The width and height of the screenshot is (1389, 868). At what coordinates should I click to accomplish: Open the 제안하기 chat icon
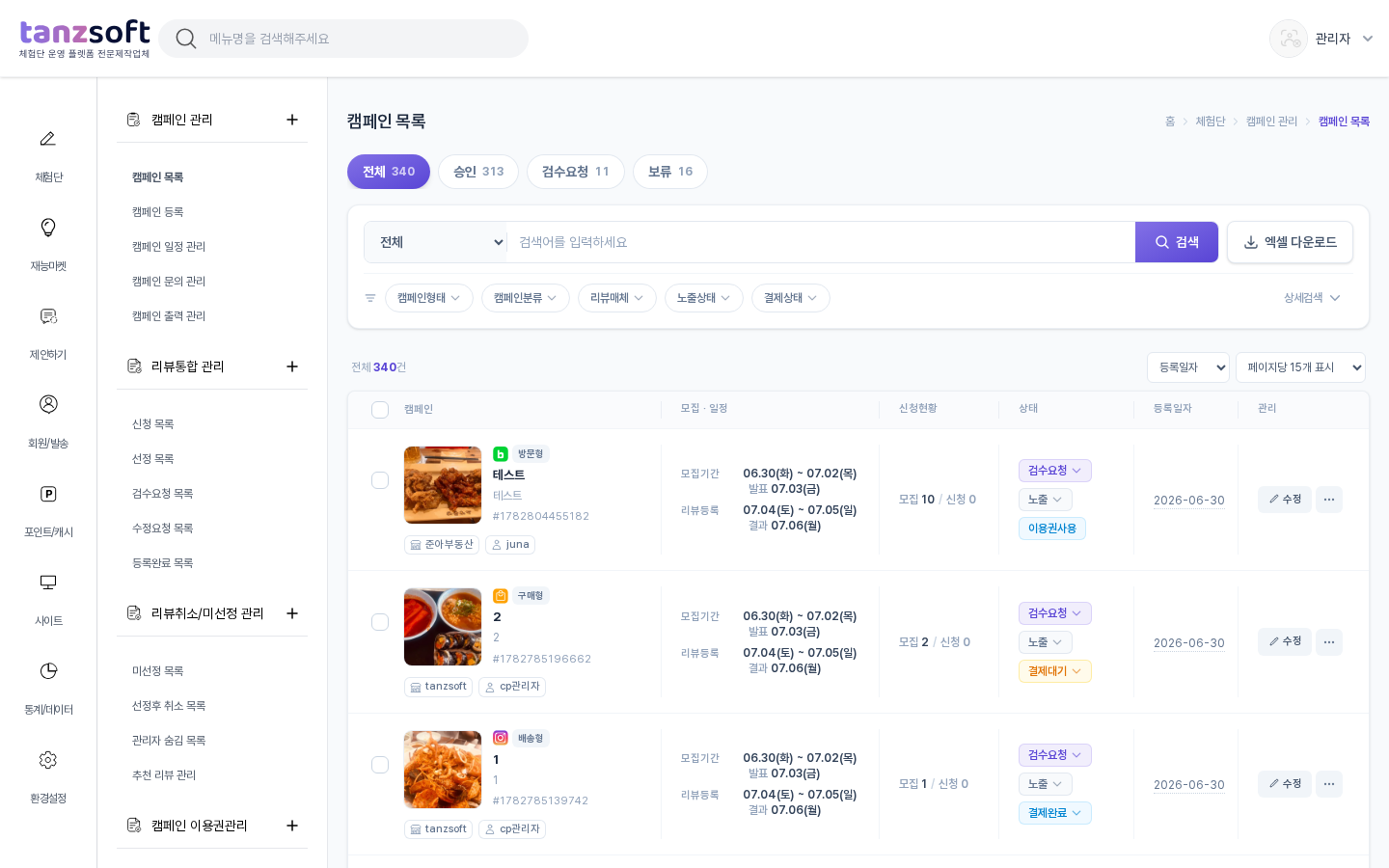47,316
